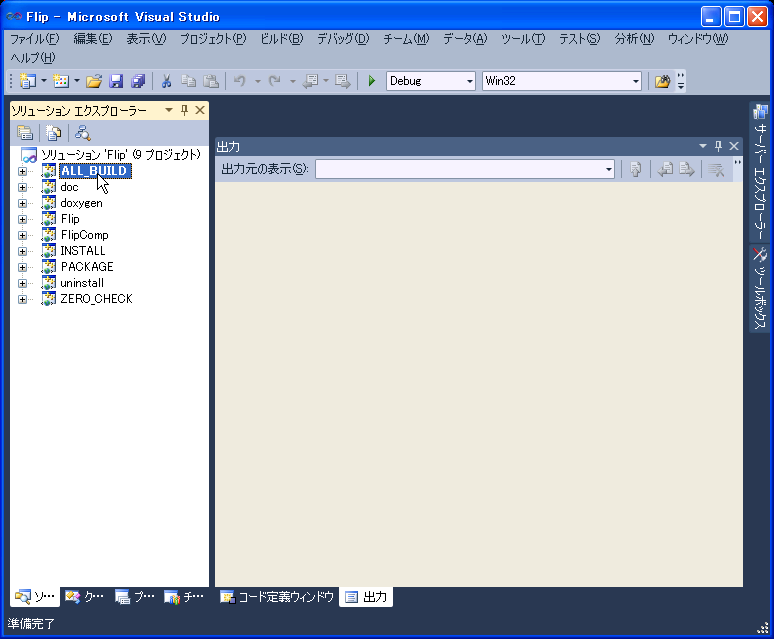Click the Properties icon in Solution Explorer

25,133
